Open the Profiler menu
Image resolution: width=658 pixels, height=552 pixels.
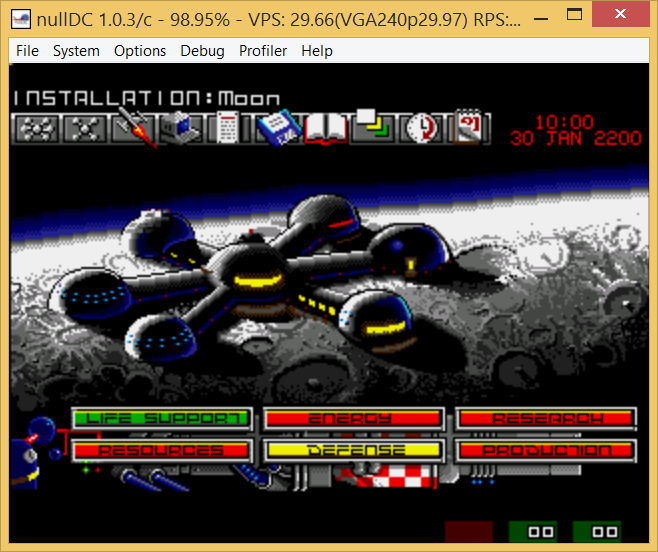click(263, 51)
